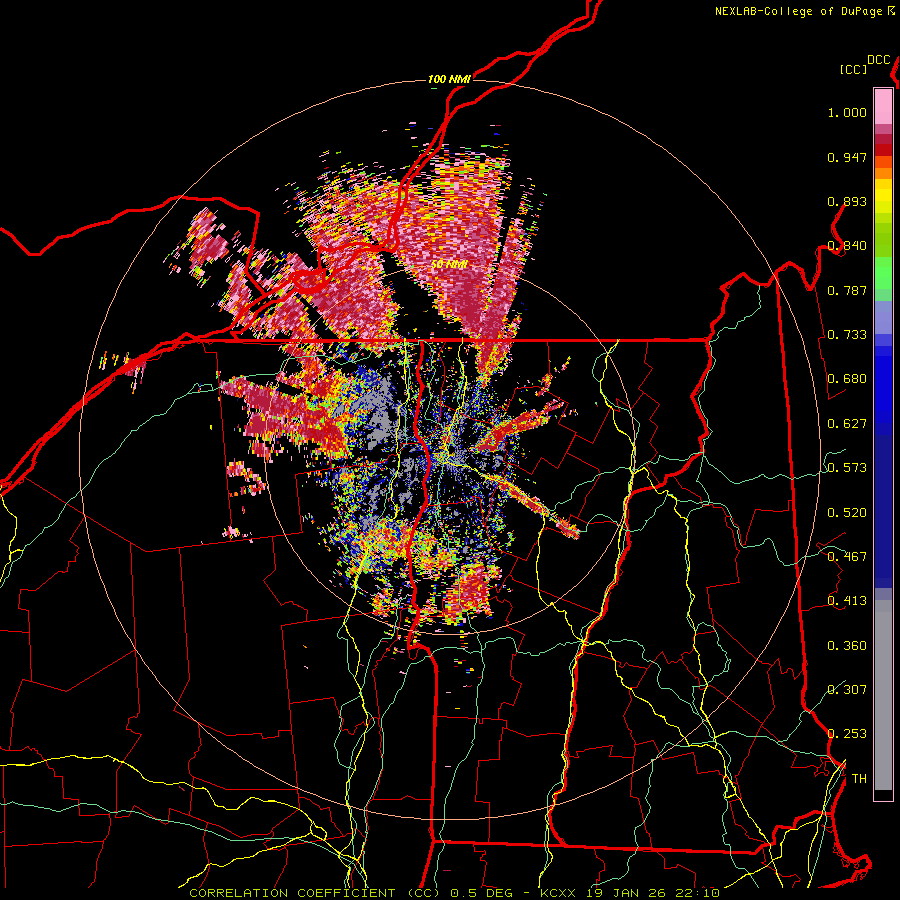Viewport: 900px width, 900px height.
Task: Click the 0.787 scale value
Action: pyautogui.click(x=847, y=290)
